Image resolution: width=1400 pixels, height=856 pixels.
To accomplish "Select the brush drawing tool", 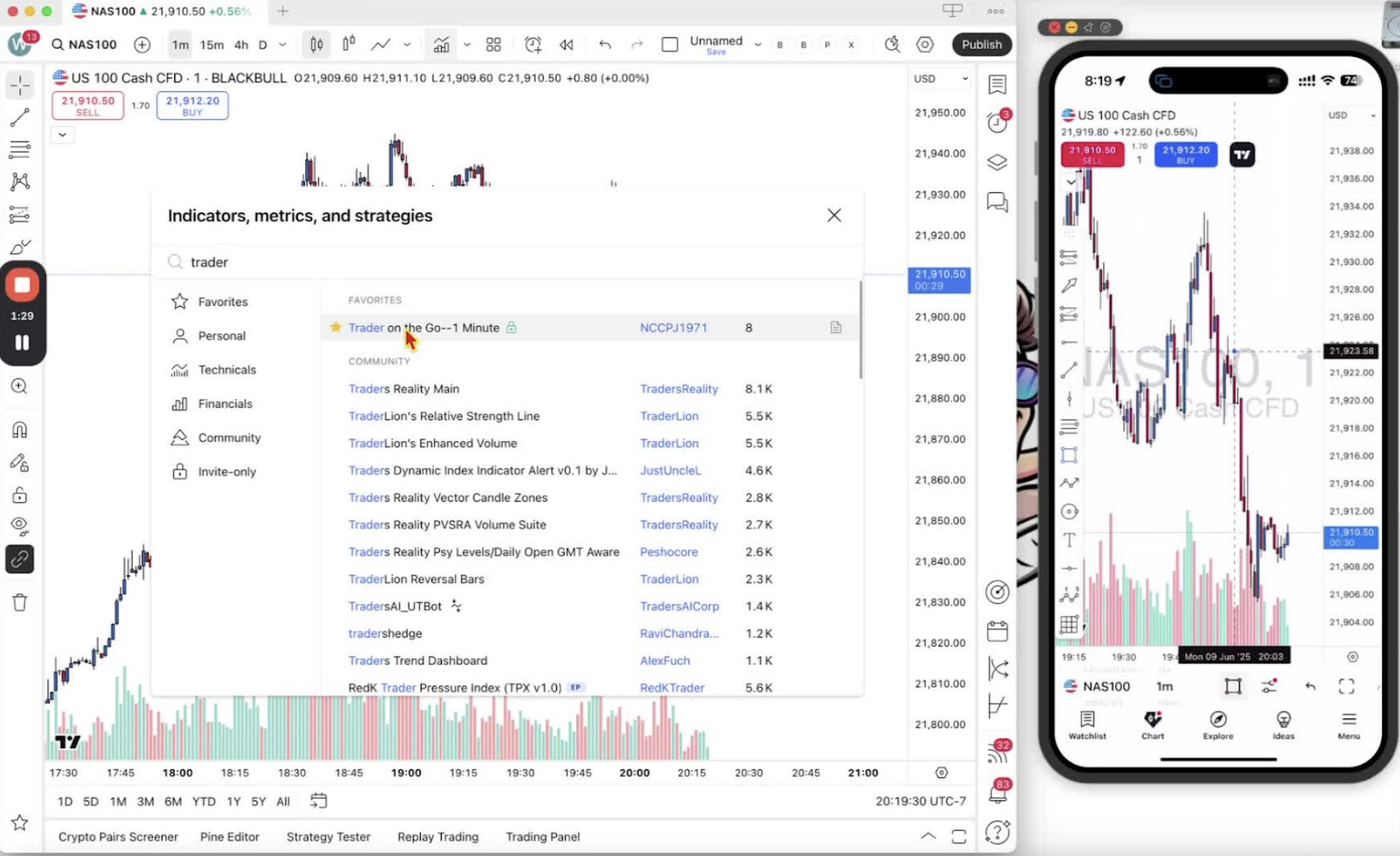I will pyautogui.click(x=20, y=247).
